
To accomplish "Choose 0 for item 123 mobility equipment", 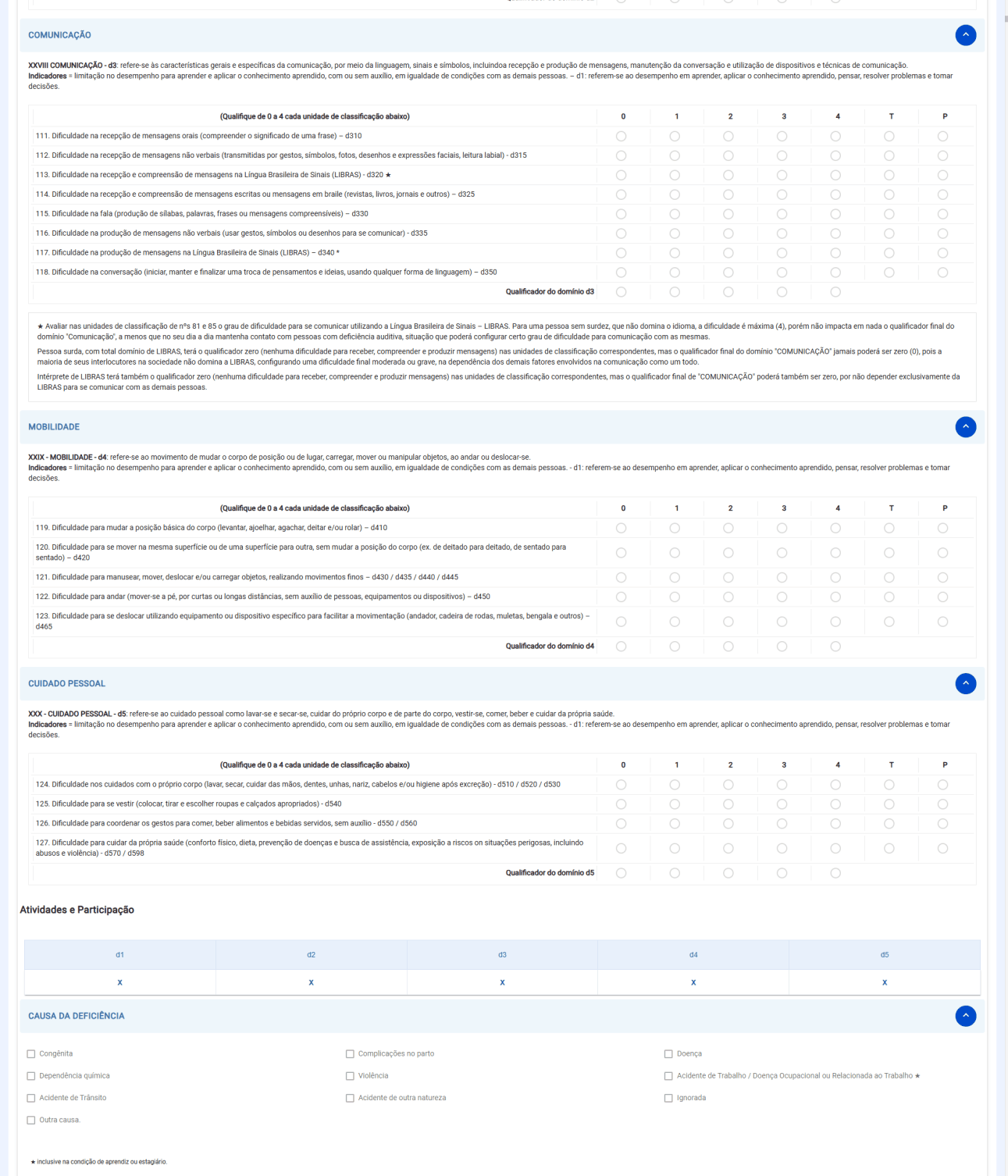I will pos(622,622).
